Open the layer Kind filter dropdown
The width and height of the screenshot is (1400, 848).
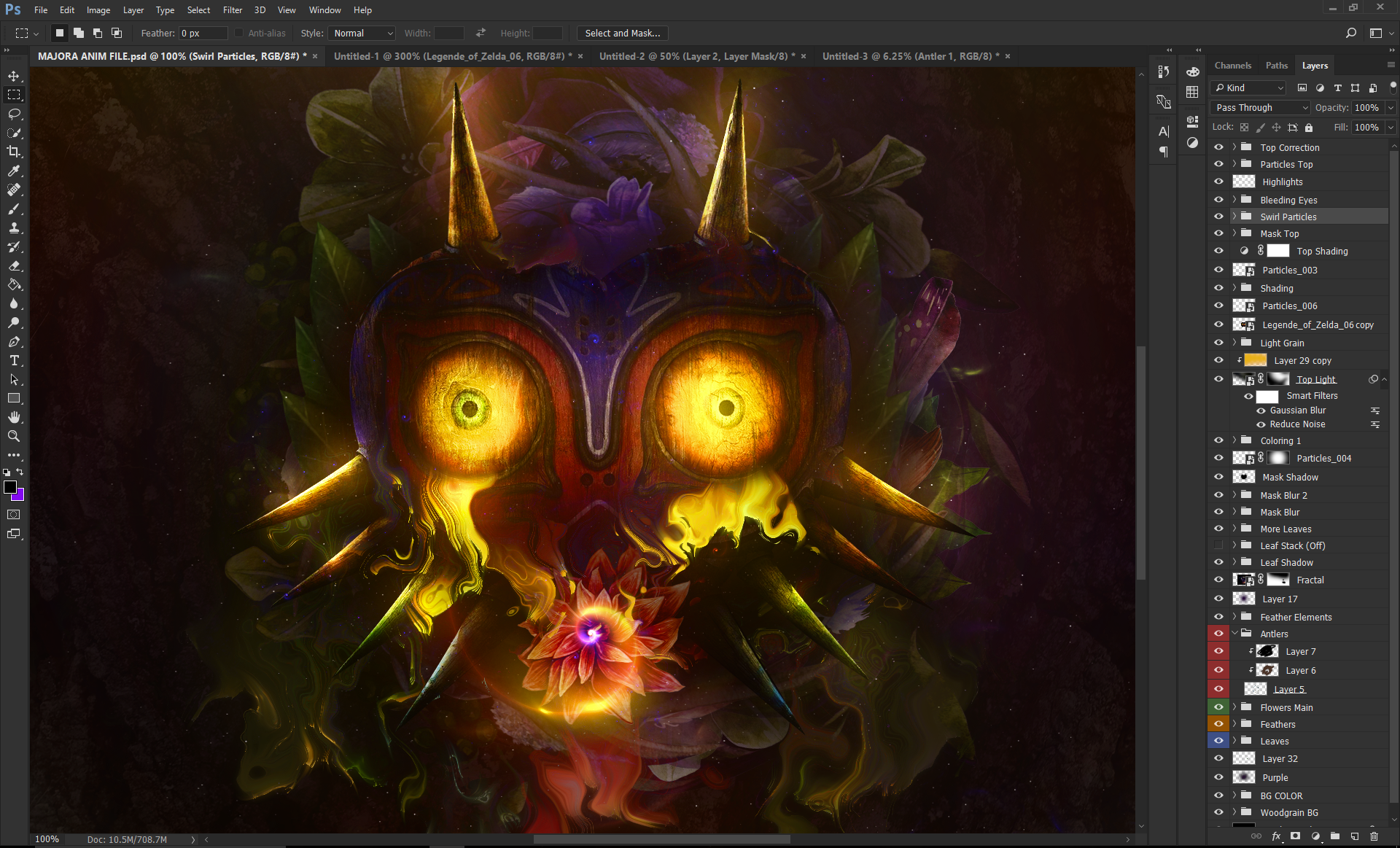[x=1248, y=87]
